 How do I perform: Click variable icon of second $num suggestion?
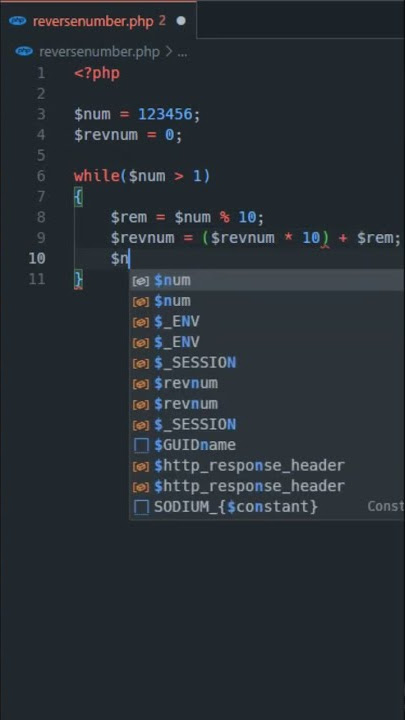[141, 302]
